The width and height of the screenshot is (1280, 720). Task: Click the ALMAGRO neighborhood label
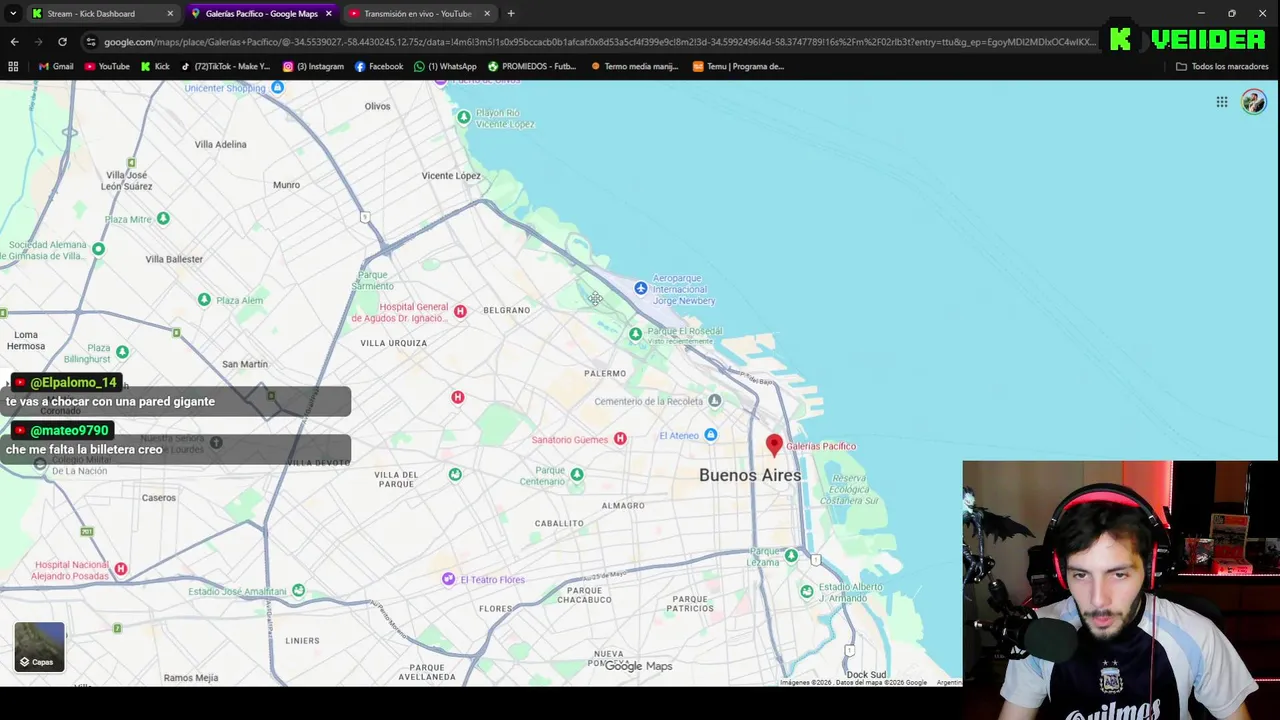623,505
